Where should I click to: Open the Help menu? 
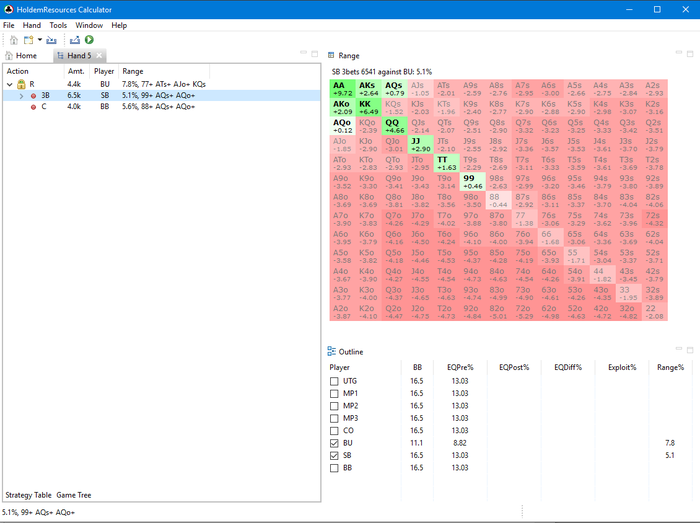tap(119, 25)
